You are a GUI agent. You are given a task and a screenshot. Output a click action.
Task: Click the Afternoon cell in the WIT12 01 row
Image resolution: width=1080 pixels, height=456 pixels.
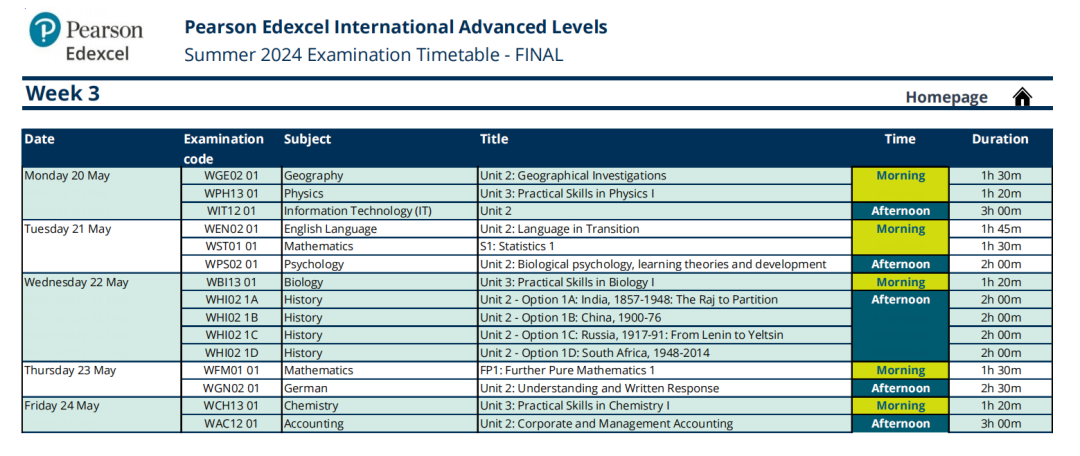(x=900, y=211)
